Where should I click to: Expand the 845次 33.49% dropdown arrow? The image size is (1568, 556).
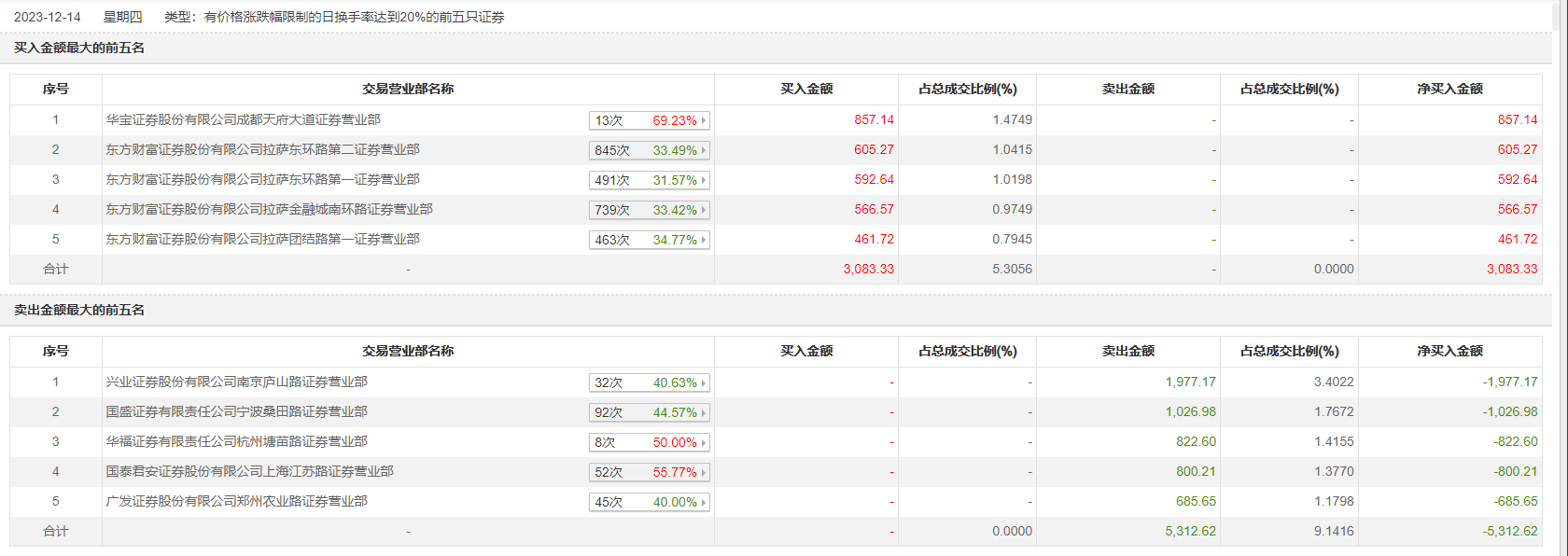click(x=703, y=150)
